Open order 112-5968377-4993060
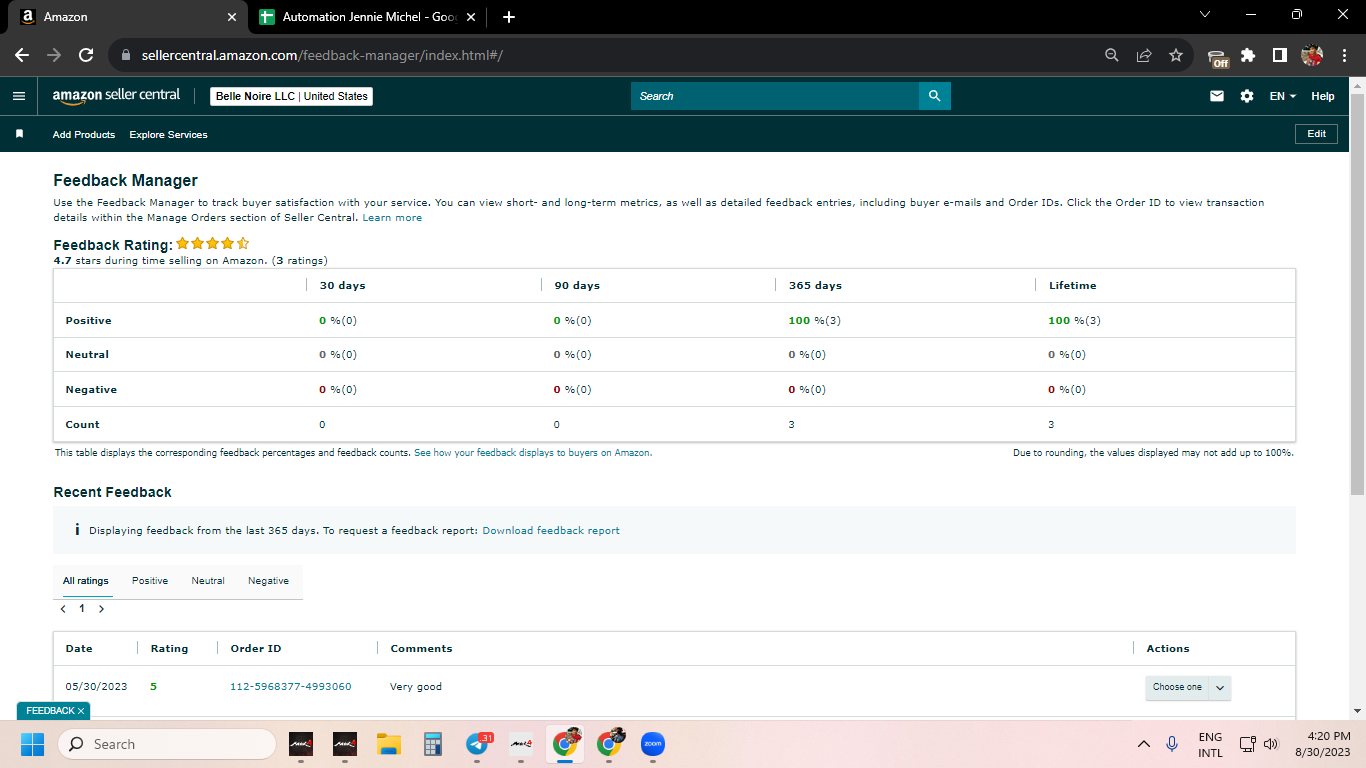 pyautogui.click(x=291, y=687)
